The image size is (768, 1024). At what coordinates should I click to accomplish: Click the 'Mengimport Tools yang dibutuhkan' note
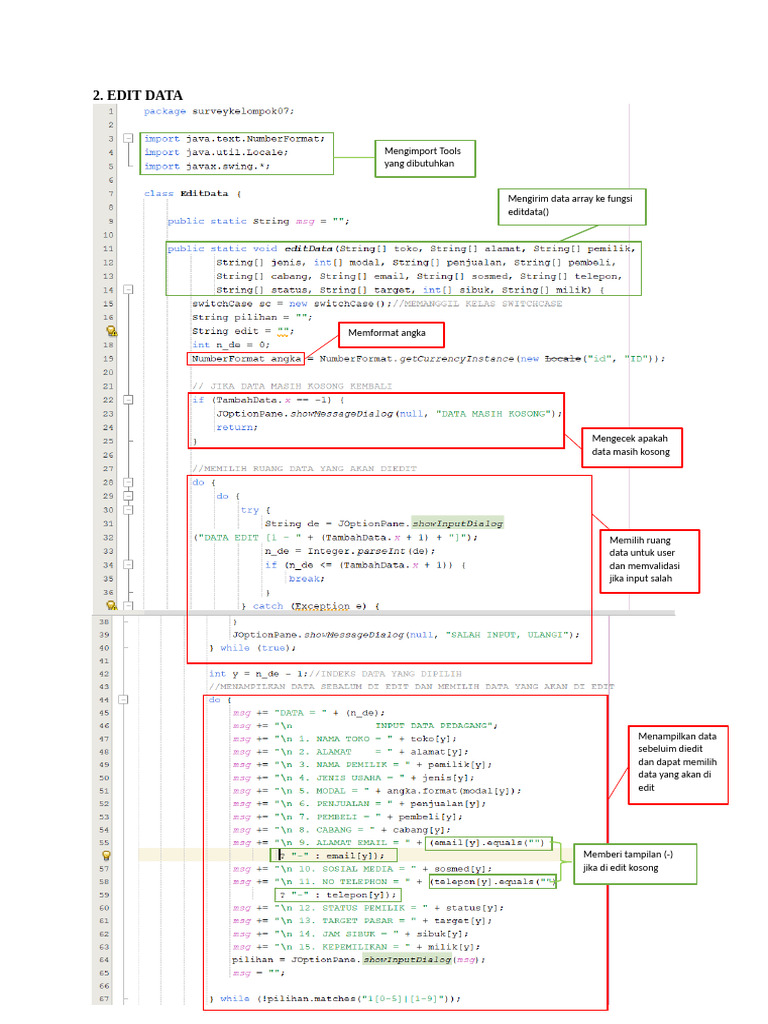pos(425,158)
